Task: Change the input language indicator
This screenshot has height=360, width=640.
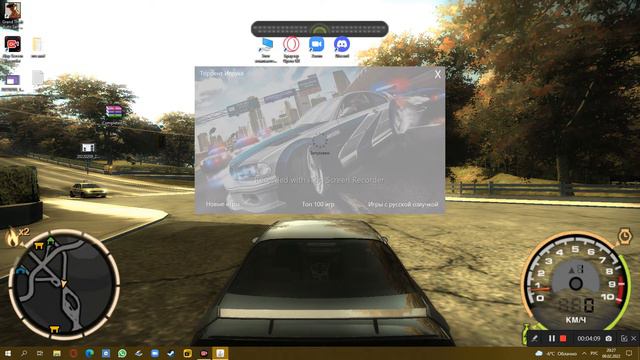Action: click(x=594, y=353)
